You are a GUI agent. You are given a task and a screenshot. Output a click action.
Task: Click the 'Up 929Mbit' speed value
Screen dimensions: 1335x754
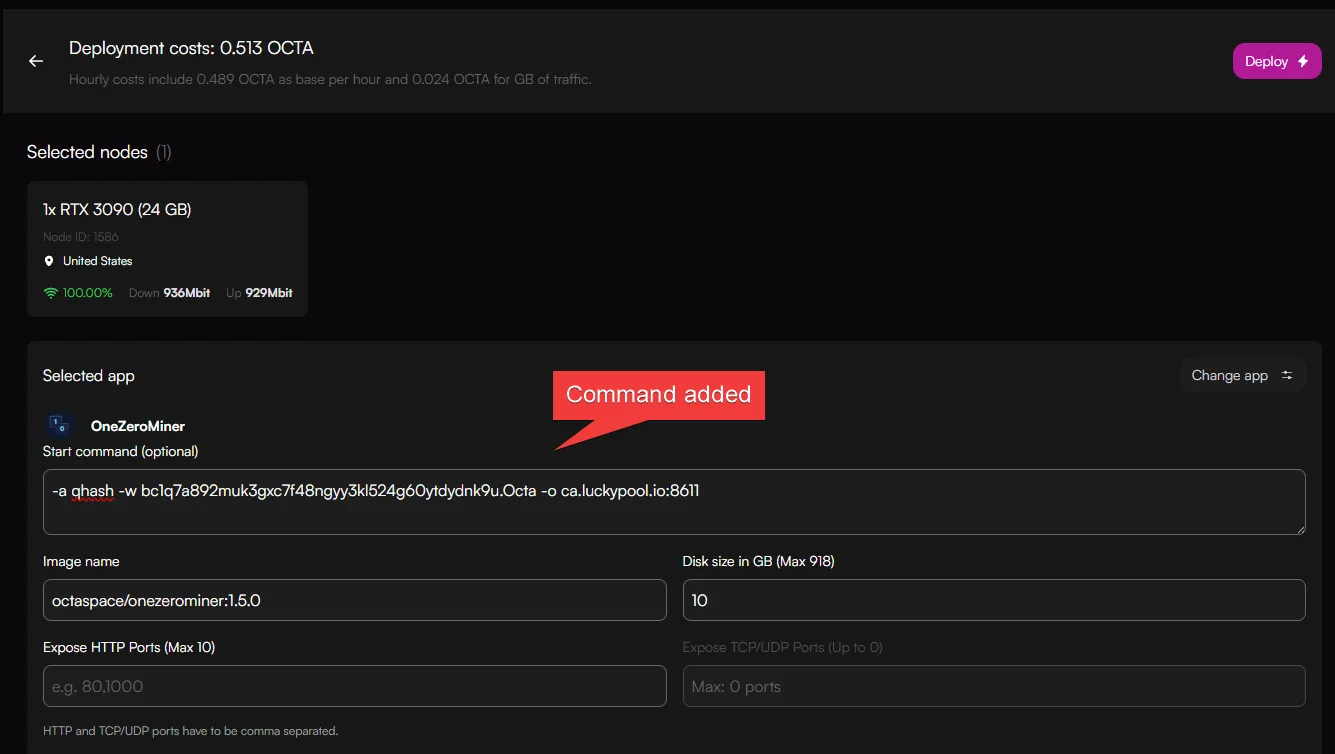click(x=259, y=293)
